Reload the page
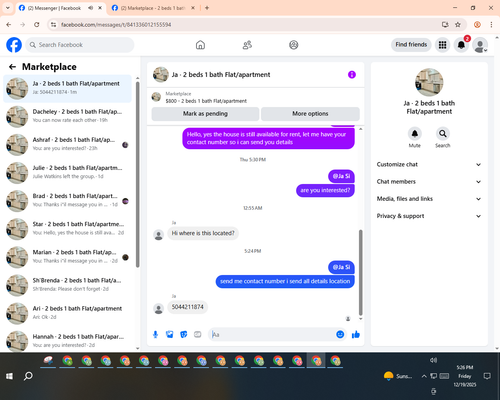Image resolution: width=500 pixels, height=400 pixels. 37,25
